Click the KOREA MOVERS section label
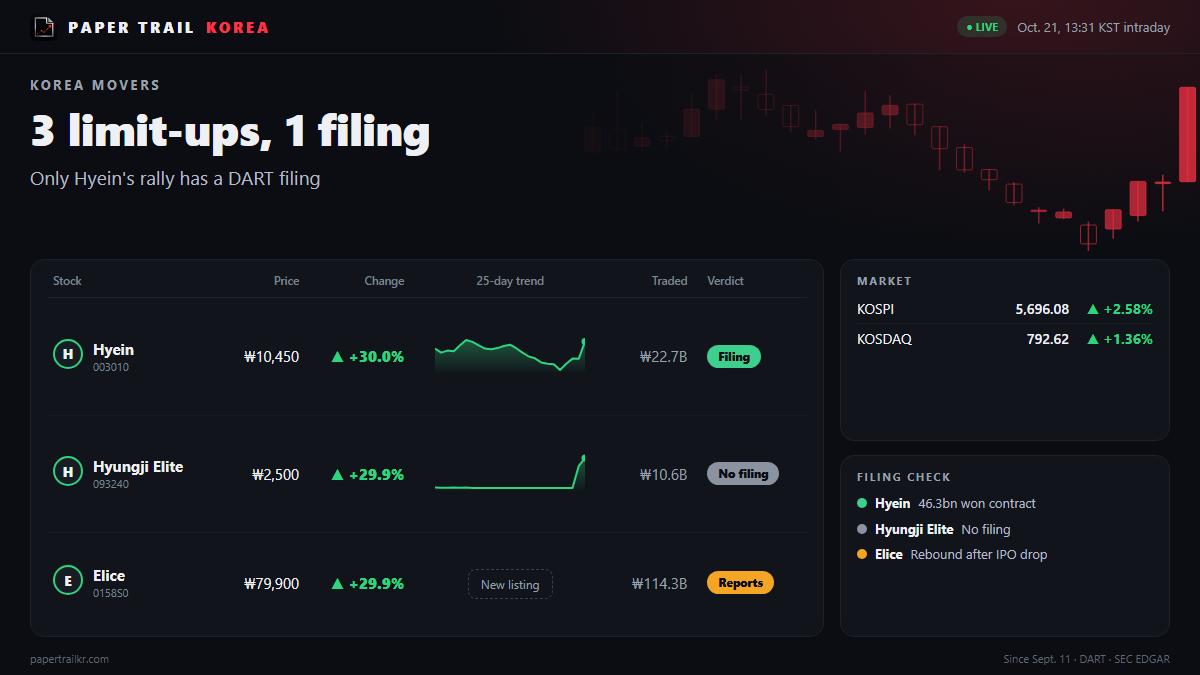 tap(95, 86)
